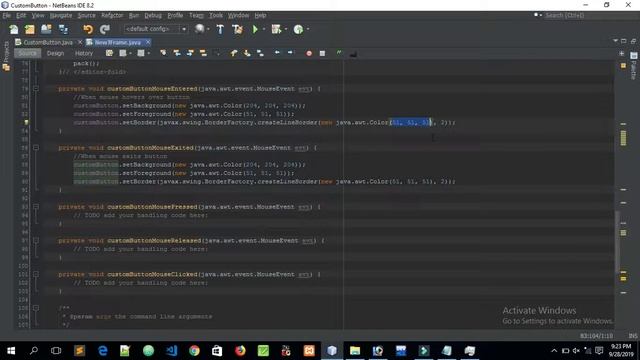640x360 pixels.
Task: Click the vertical editor scrollbar thumb
Action: [617, 243]
